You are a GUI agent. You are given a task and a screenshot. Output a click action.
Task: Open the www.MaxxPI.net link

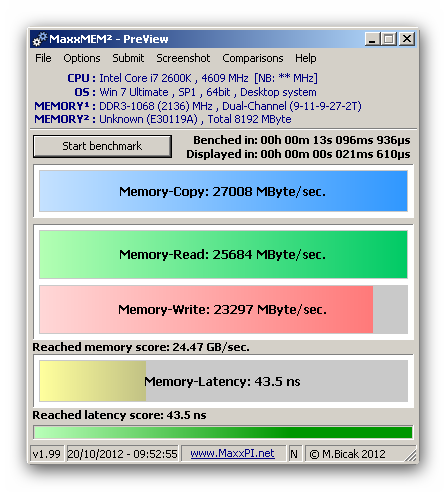click(x=232, y=454)
